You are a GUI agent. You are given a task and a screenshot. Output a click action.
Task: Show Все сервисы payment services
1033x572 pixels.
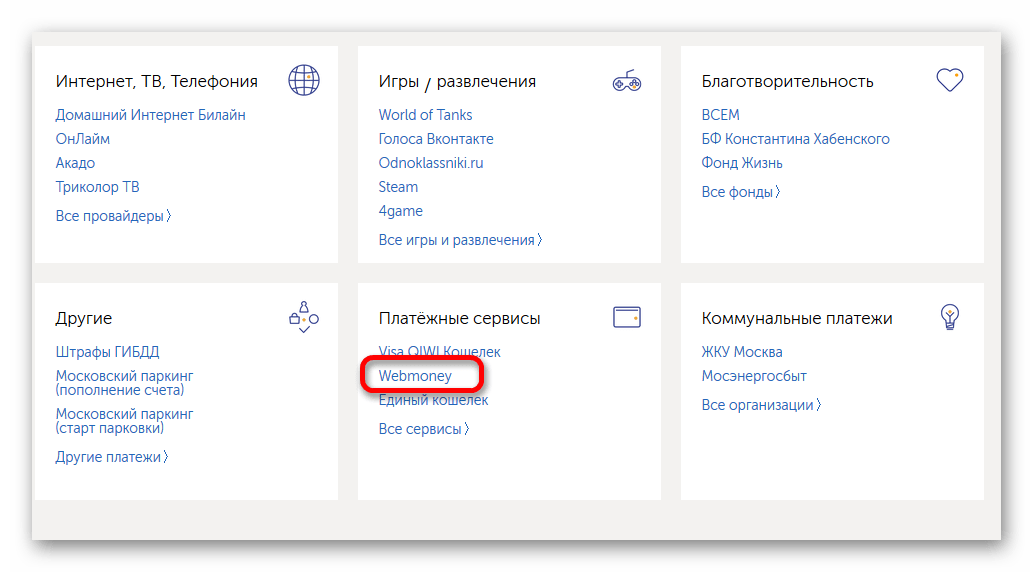click(423, 429)
